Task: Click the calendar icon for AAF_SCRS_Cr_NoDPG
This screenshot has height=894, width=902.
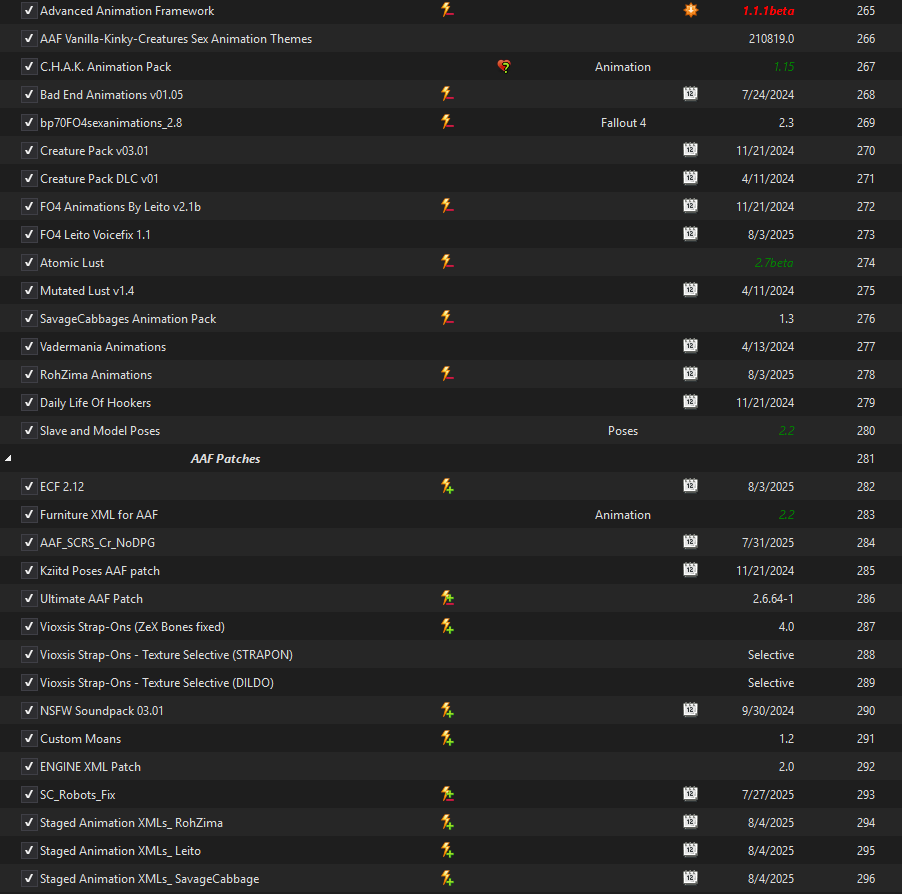Action: click(690, 542)
